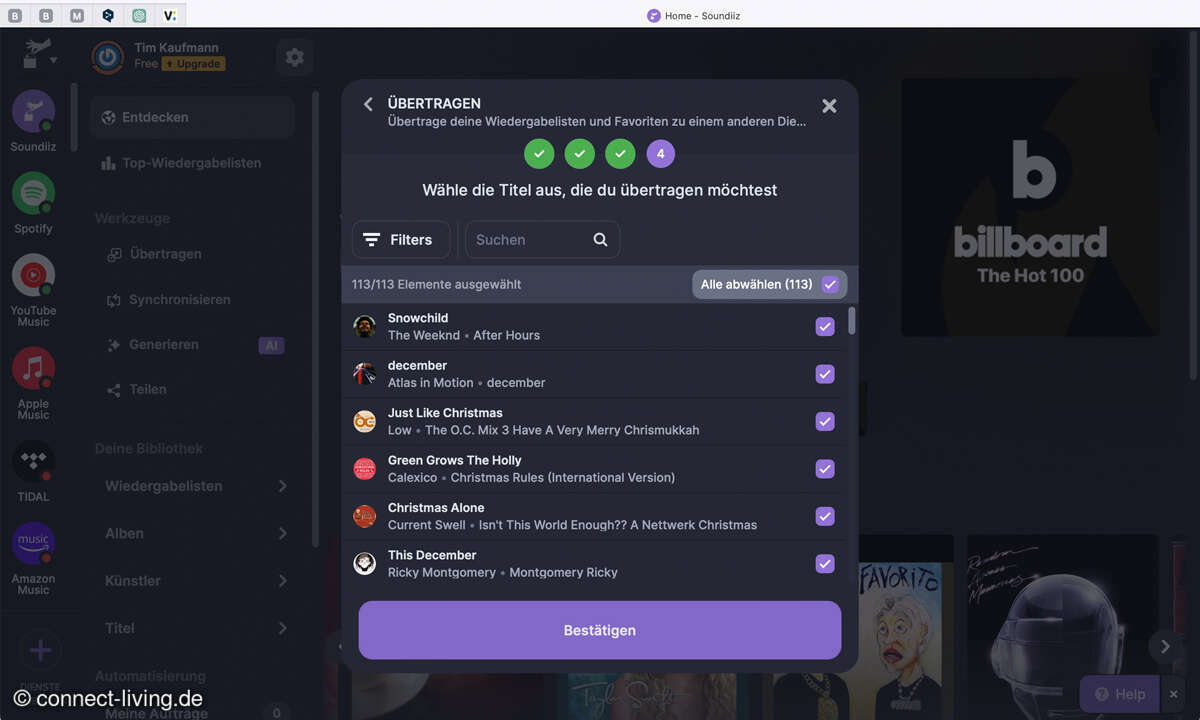
Task: Open the Amazon Music service icon
Action: click(x=33, y=543)
